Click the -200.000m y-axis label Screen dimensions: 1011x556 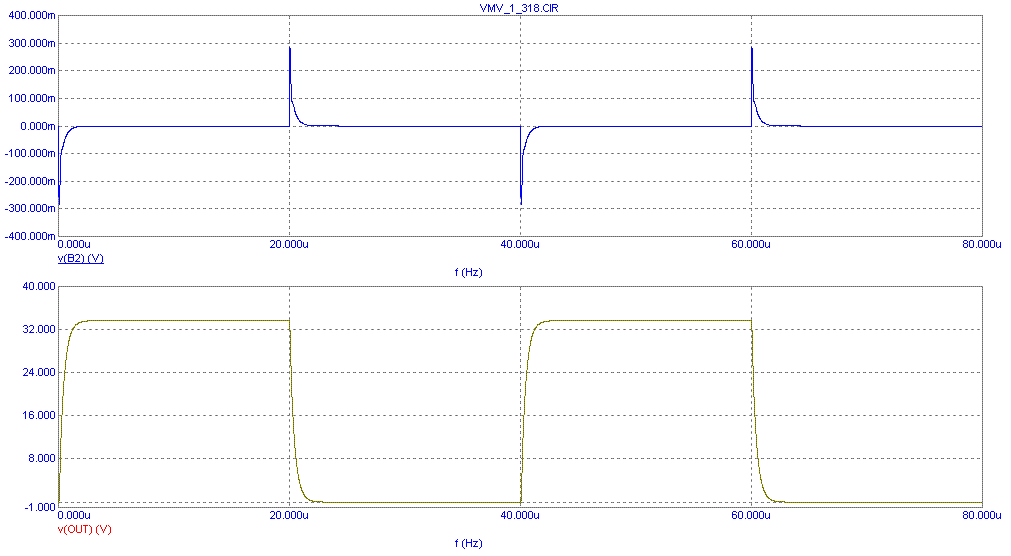pos(30,181)
